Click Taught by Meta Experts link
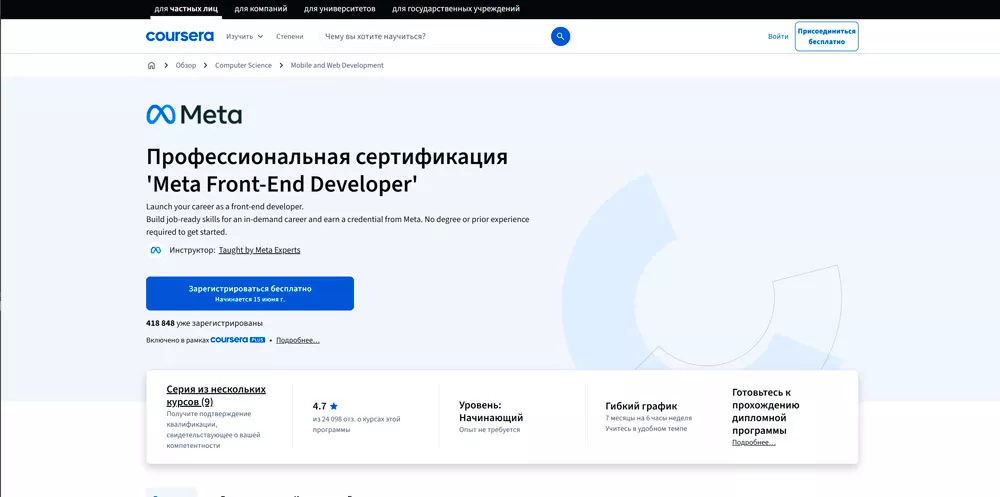This screenshot has width=1000, height=497. pyautogui.click(x=260, y=250)
